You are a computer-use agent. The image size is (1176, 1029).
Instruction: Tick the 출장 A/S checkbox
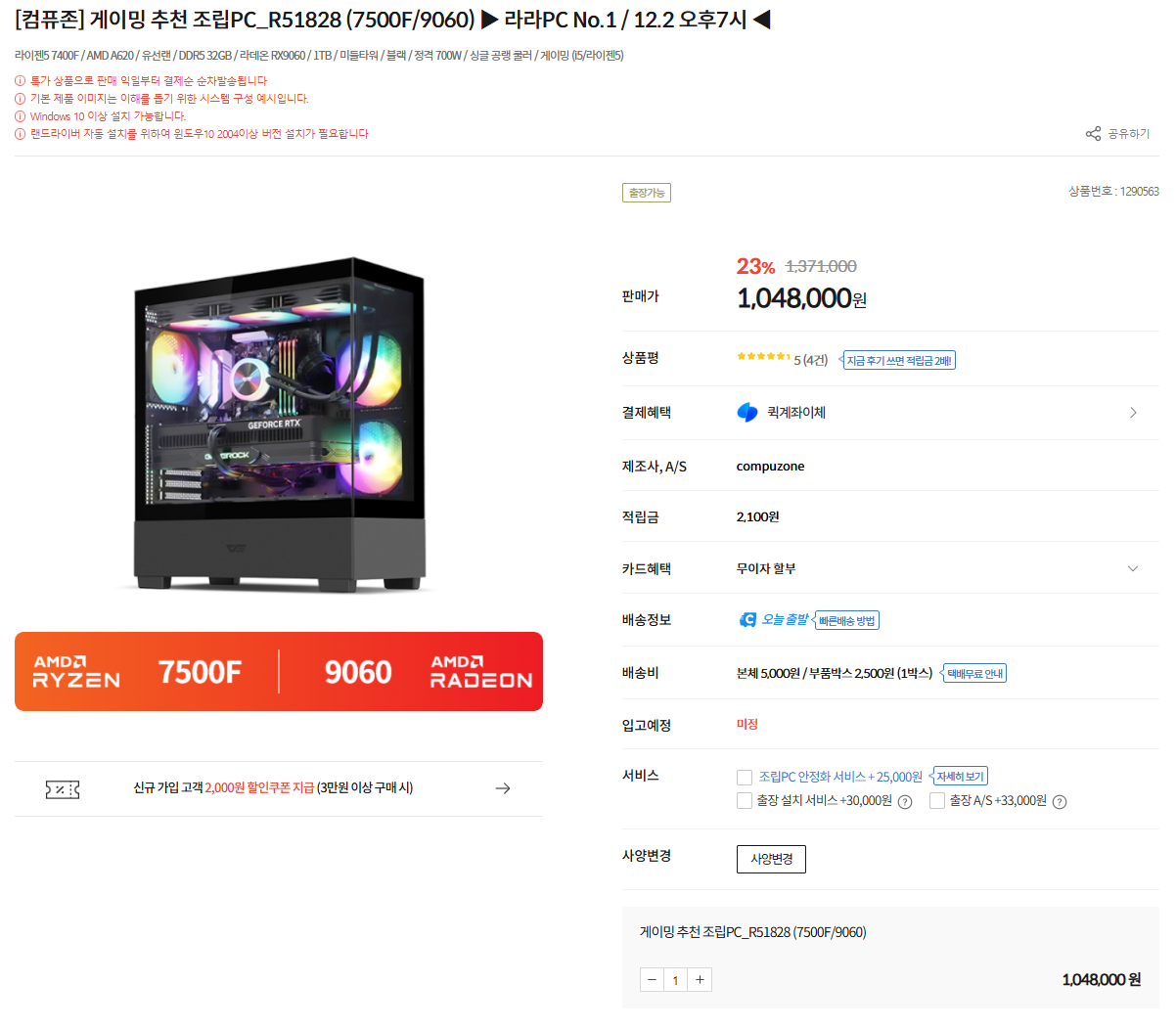937,801
